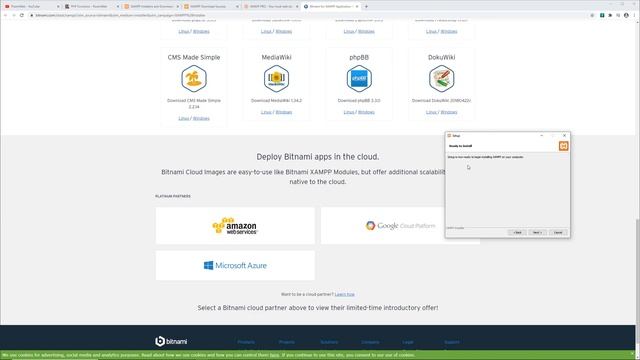Screen dimensions: 640x360
Task: Select the Amazon Web Services partner card
Action: pyautogui.click(x=235, y=226)
